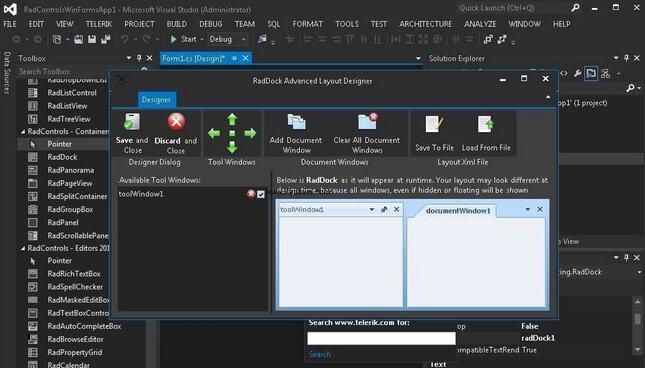This screenshot has height=368, width=645.
Task: Click the Quick Launch magnifier icon
Action: (x=575, y=7)
